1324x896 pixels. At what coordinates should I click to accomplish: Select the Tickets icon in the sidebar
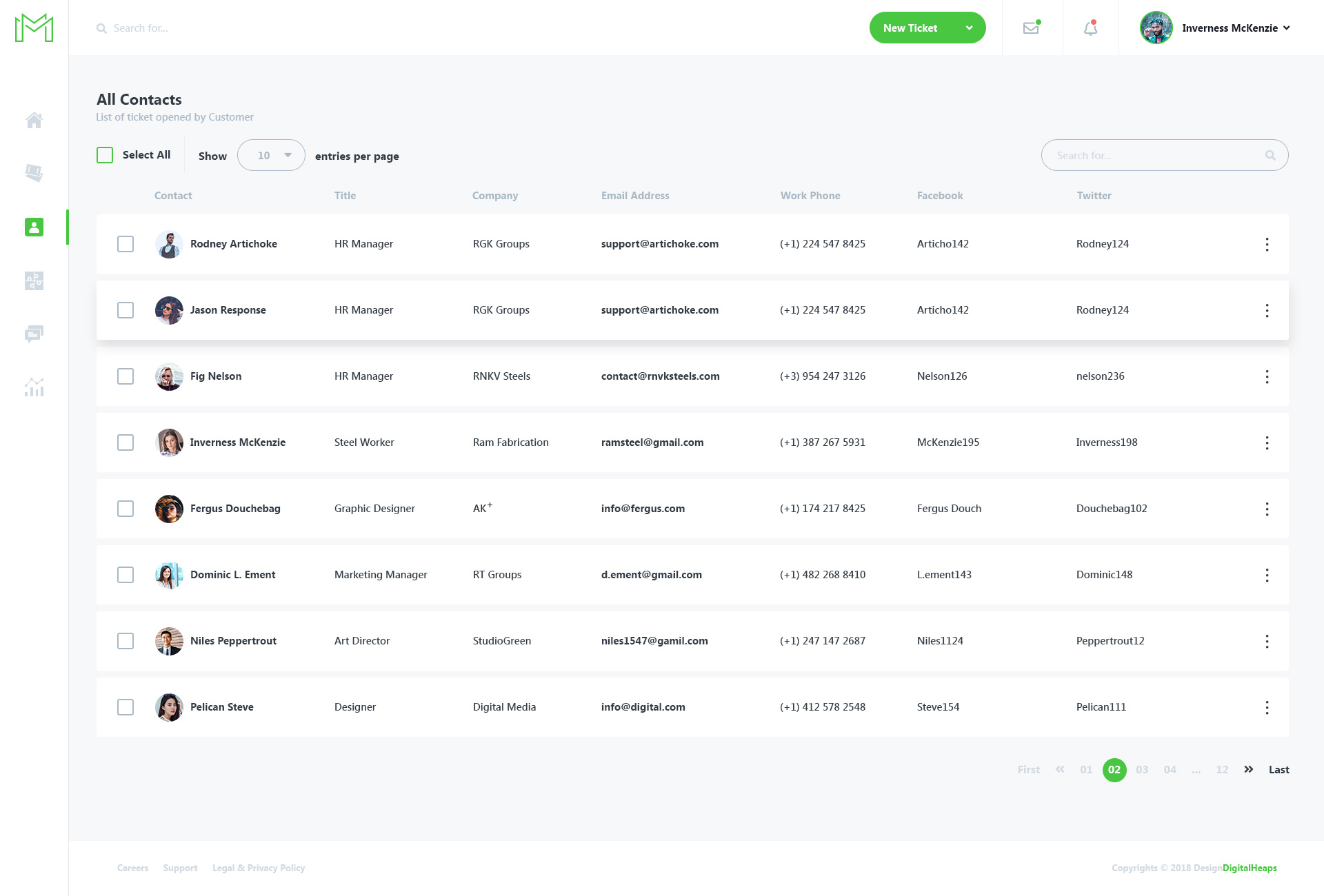pos(34,173)
